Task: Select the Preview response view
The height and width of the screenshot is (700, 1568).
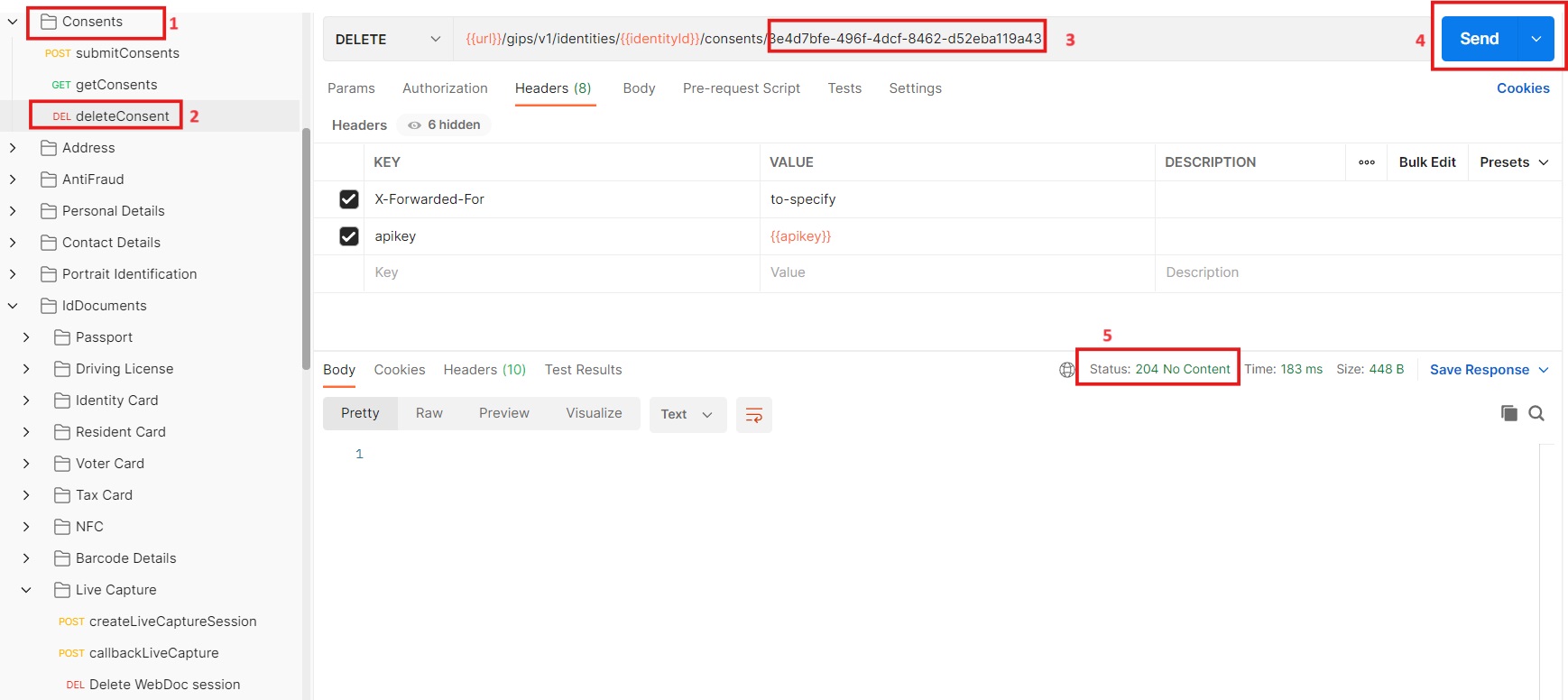Action: tap(504, 413)
